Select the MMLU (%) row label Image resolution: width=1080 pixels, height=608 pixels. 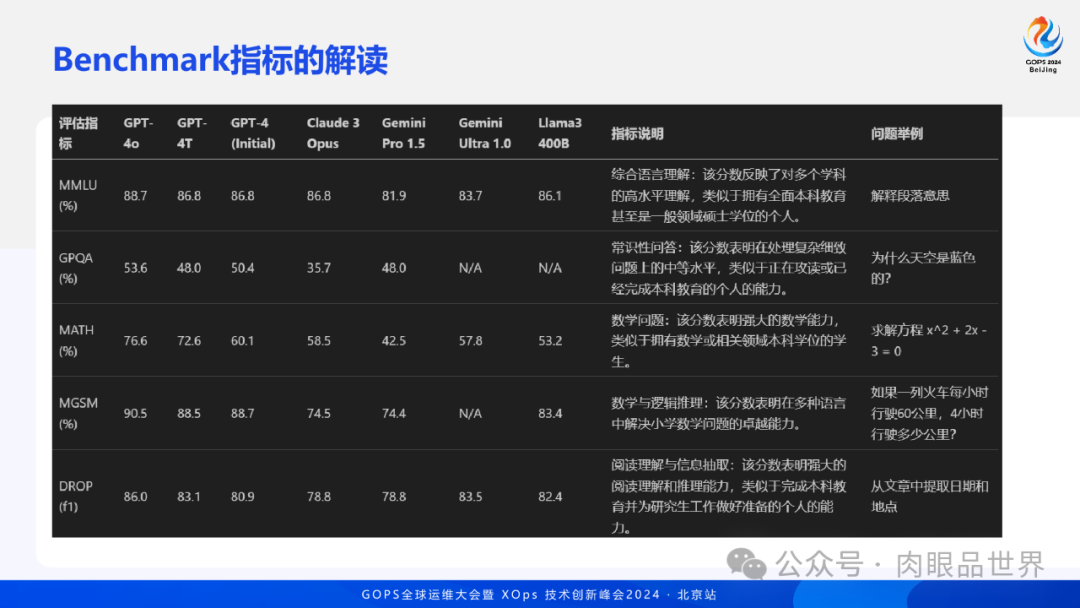point(78,196)
